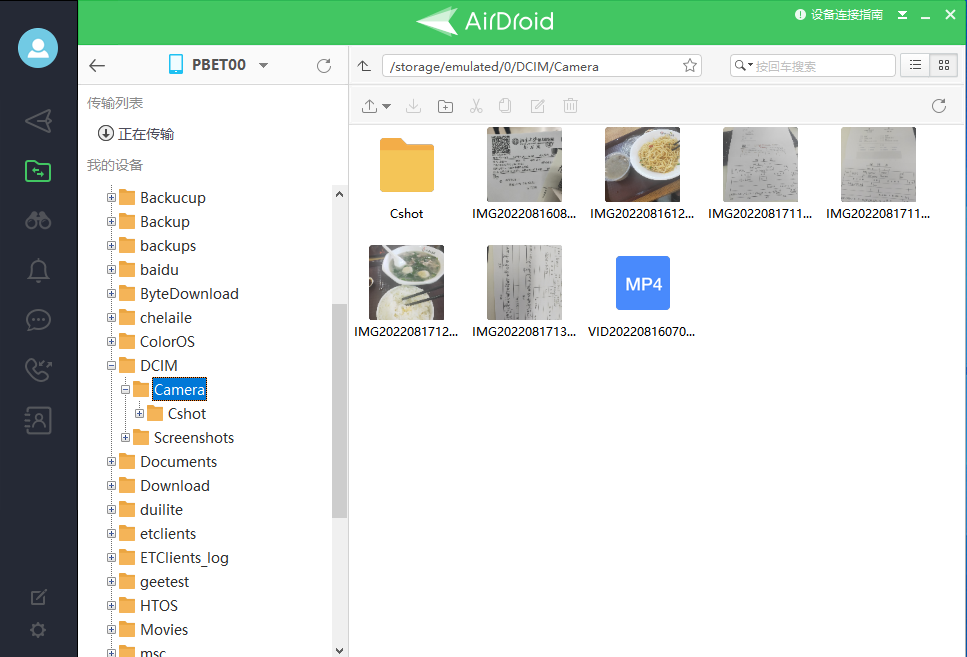
Task: Select the ETClients_log folder
Action: click(184, 558)
